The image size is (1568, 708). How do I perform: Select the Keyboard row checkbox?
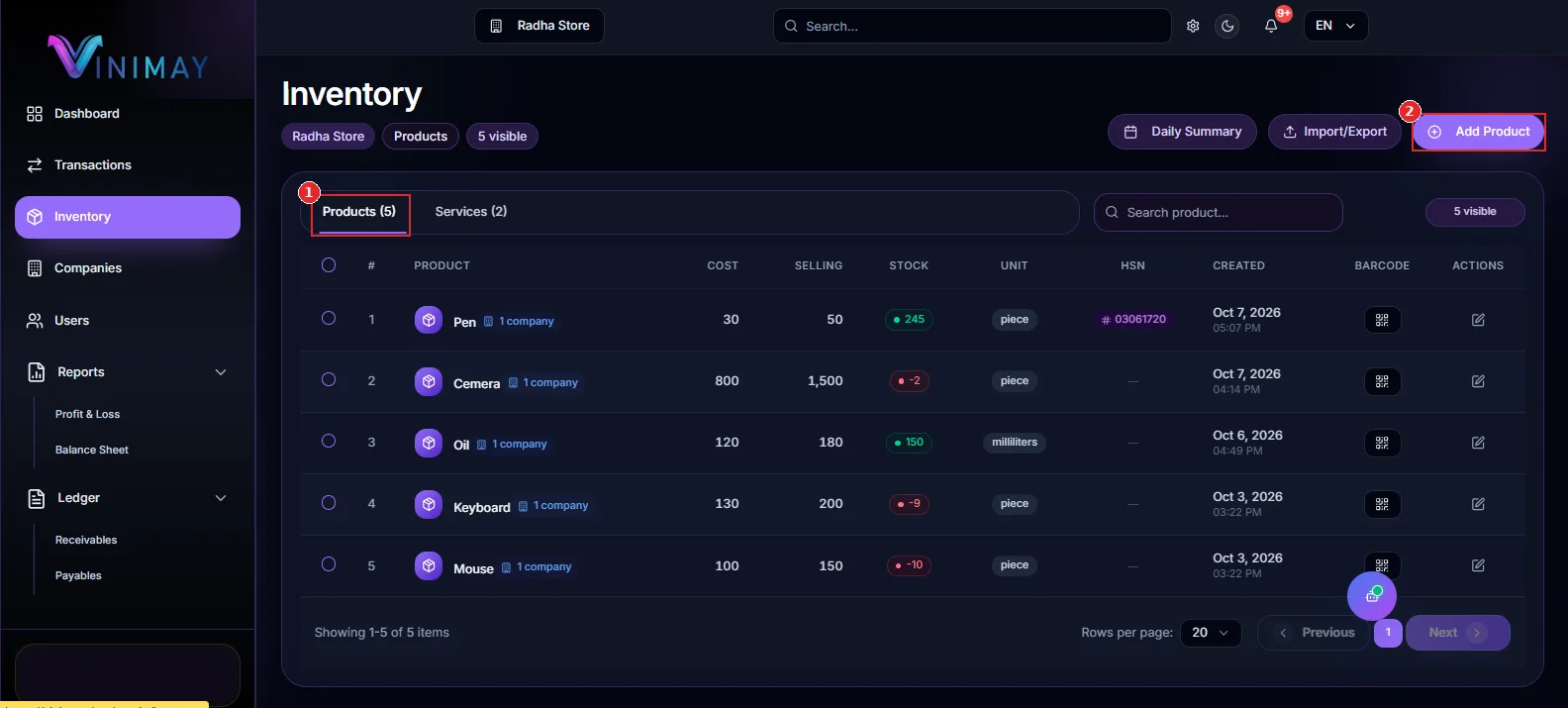(329, 502)
